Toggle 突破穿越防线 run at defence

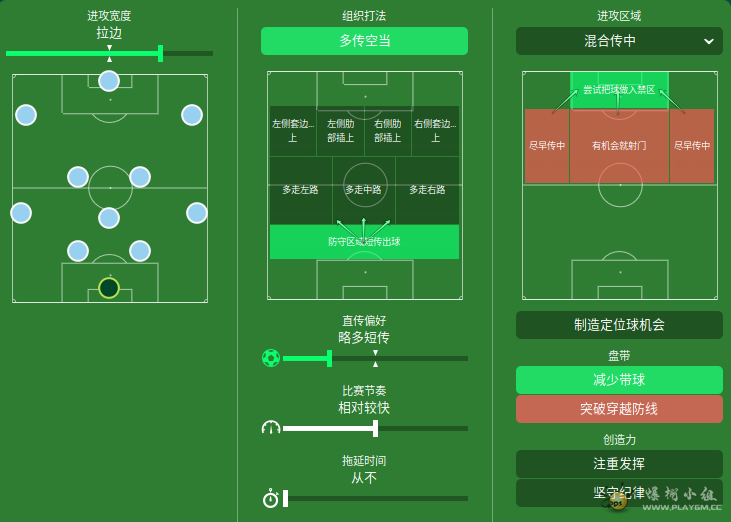(x=619, y=409)
